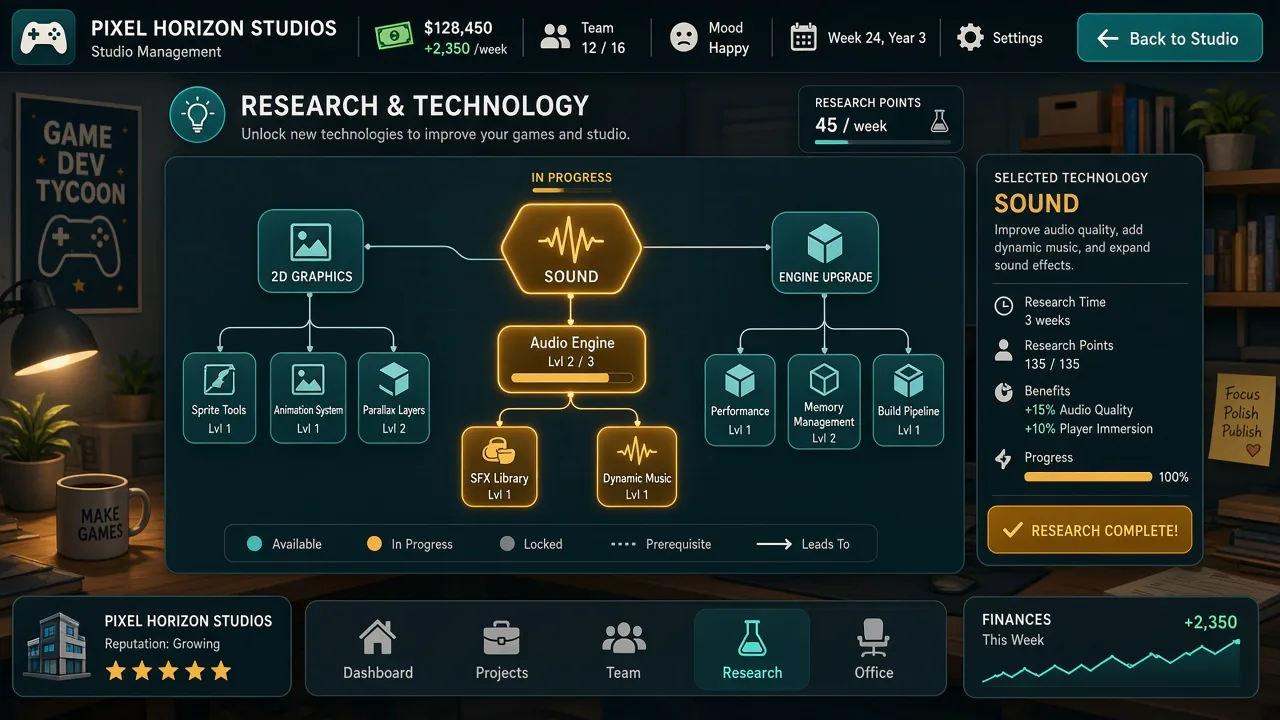This screenshot has height=720, width=1280.
Task: Click the Available legend entry
Action: [285, 544]
